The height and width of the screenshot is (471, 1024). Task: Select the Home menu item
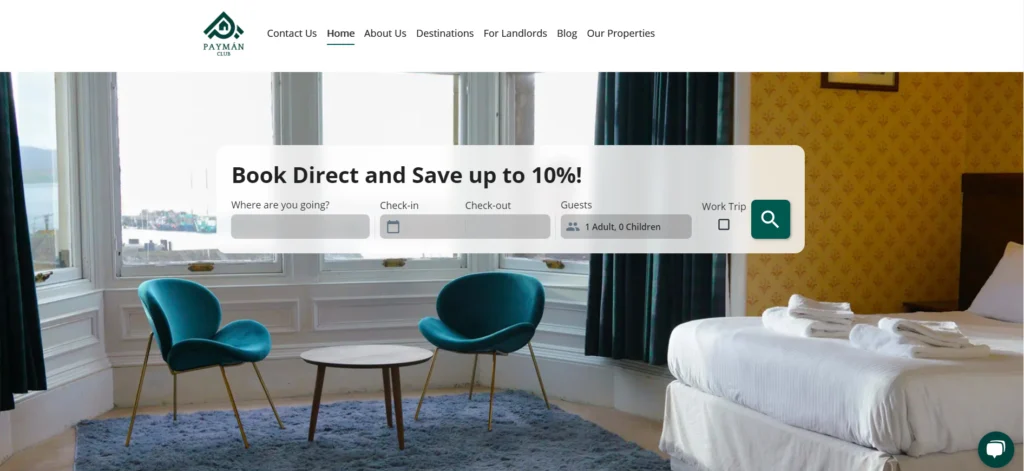pyautogui.click(x=340, y=33)
